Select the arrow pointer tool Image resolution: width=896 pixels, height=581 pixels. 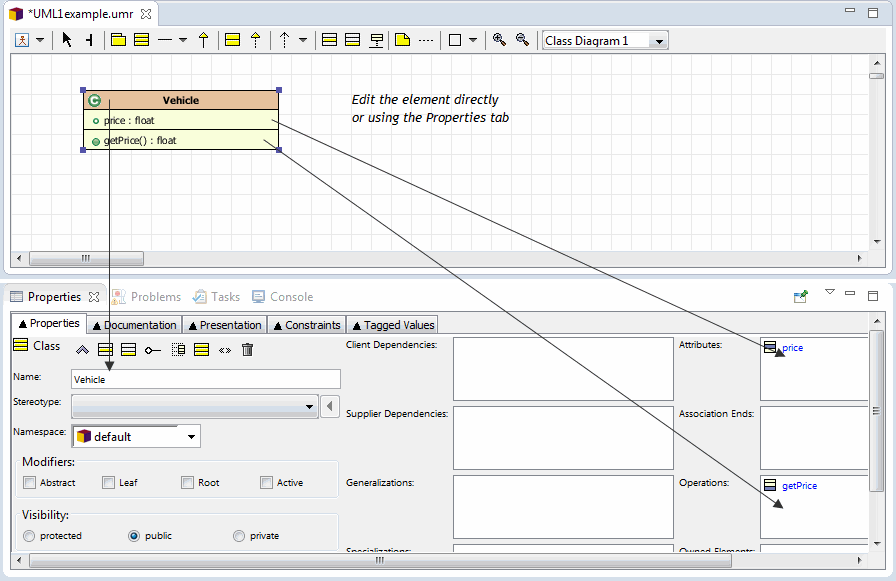[67, 40]
